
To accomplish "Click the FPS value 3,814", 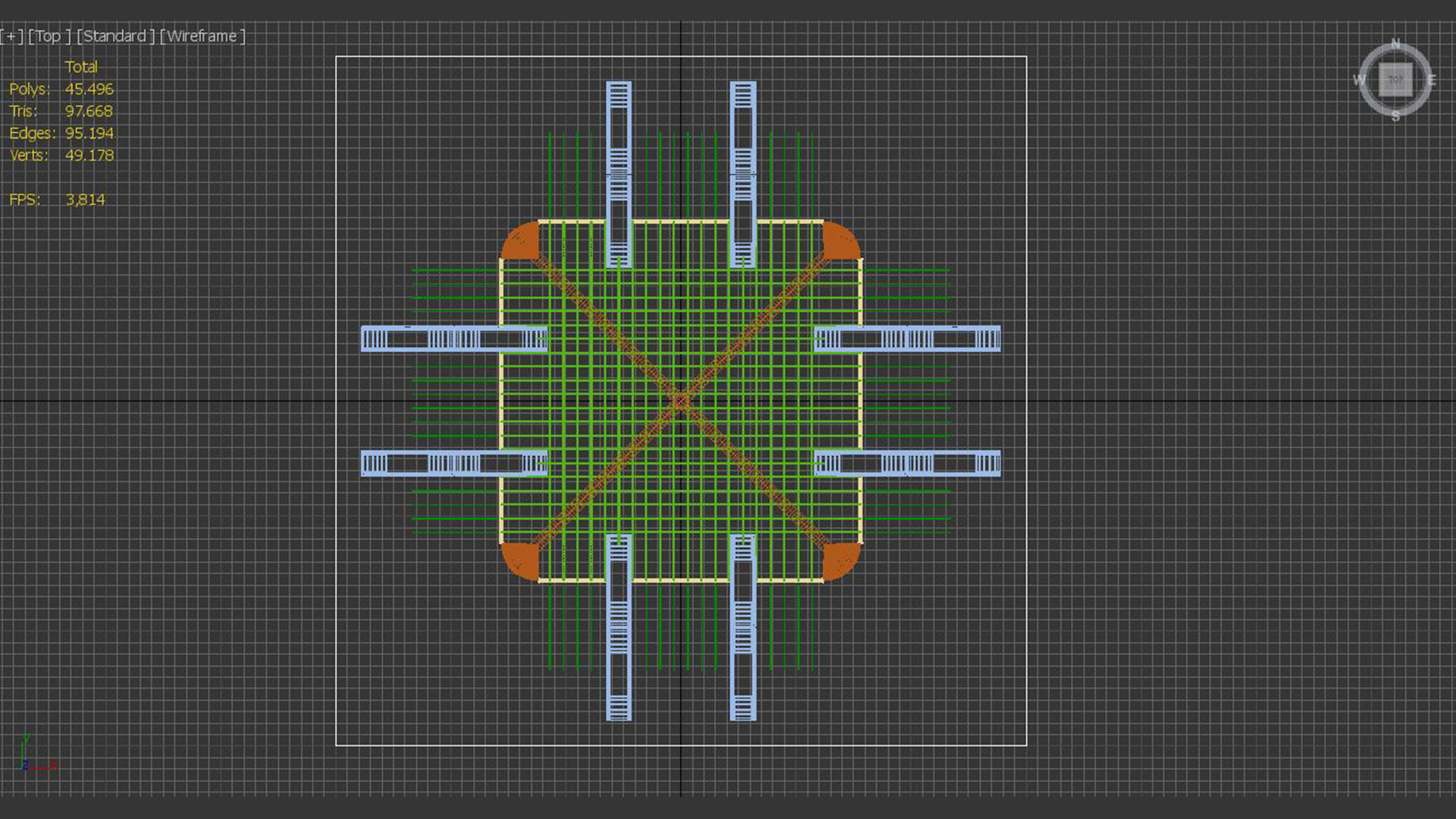I will click(x=85, y=200).
